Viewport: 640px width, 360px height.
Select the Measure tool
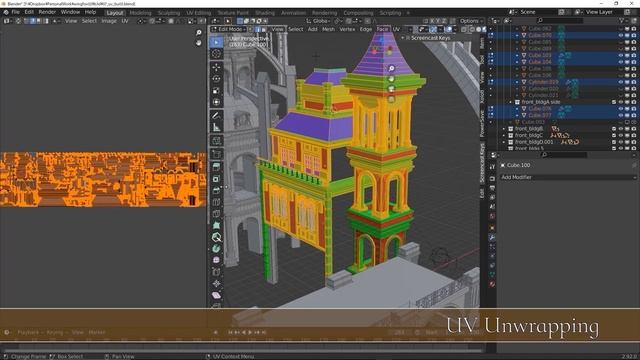[x=216, y=127]
